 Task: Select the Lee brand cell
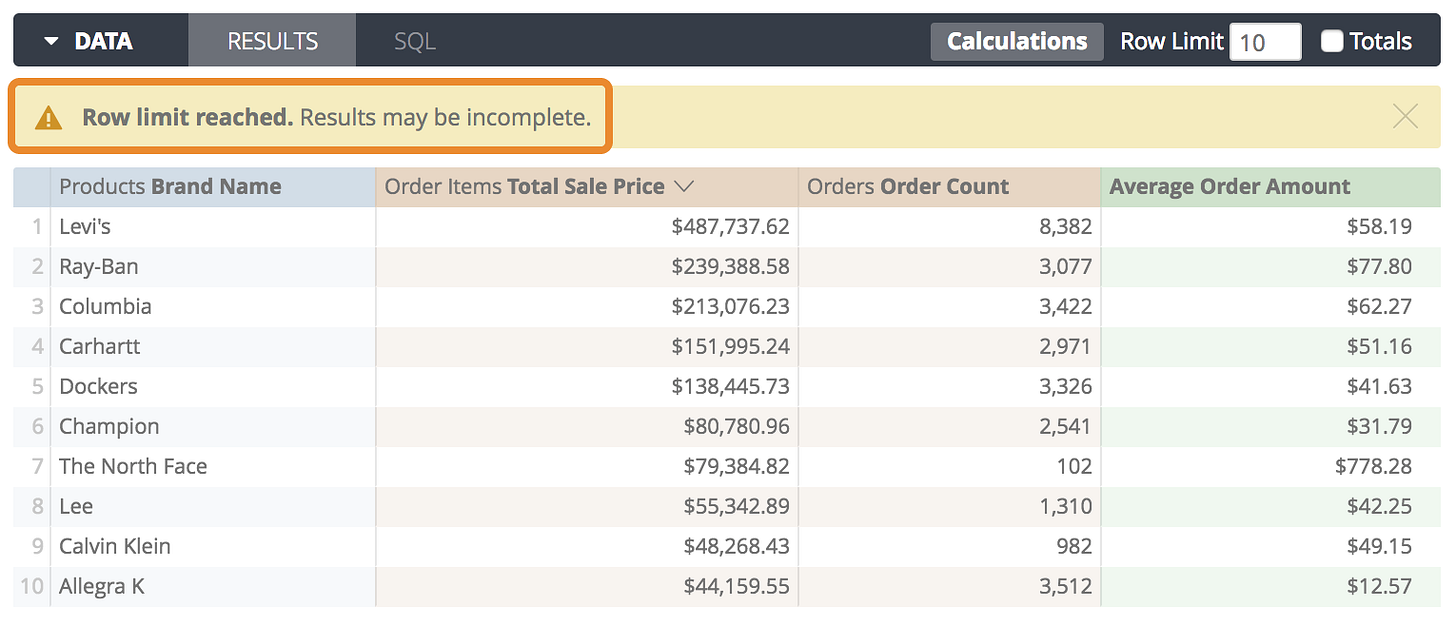(x=213, y=507)
